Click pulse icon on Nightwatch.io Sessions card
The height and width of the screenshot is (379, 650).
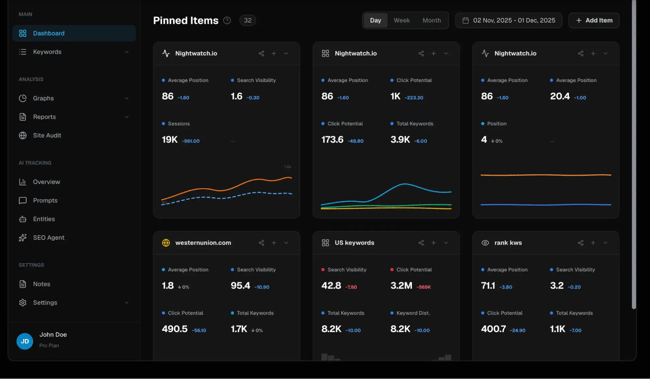coord(166,53)
